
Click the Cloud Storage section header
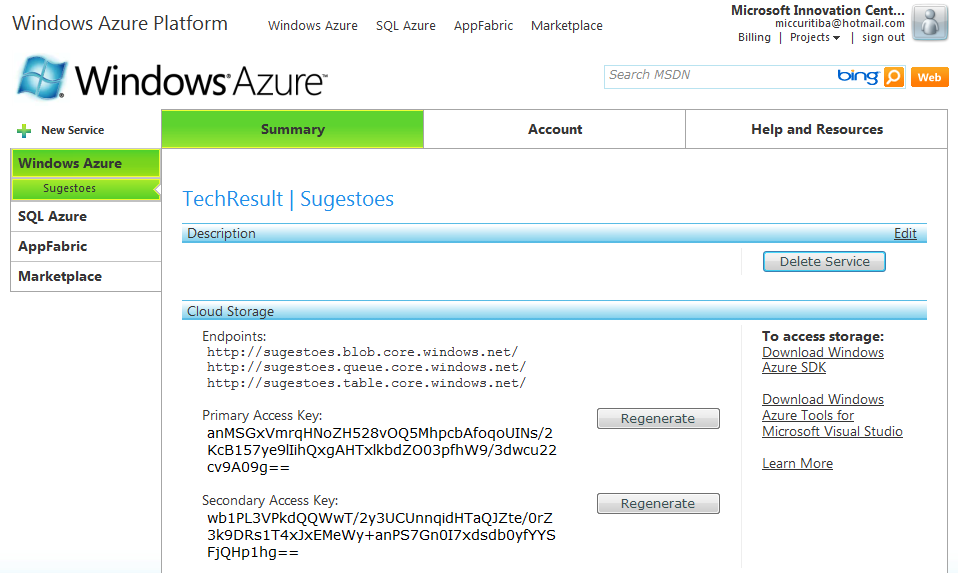pyautogui.click(x=554, y=311)
